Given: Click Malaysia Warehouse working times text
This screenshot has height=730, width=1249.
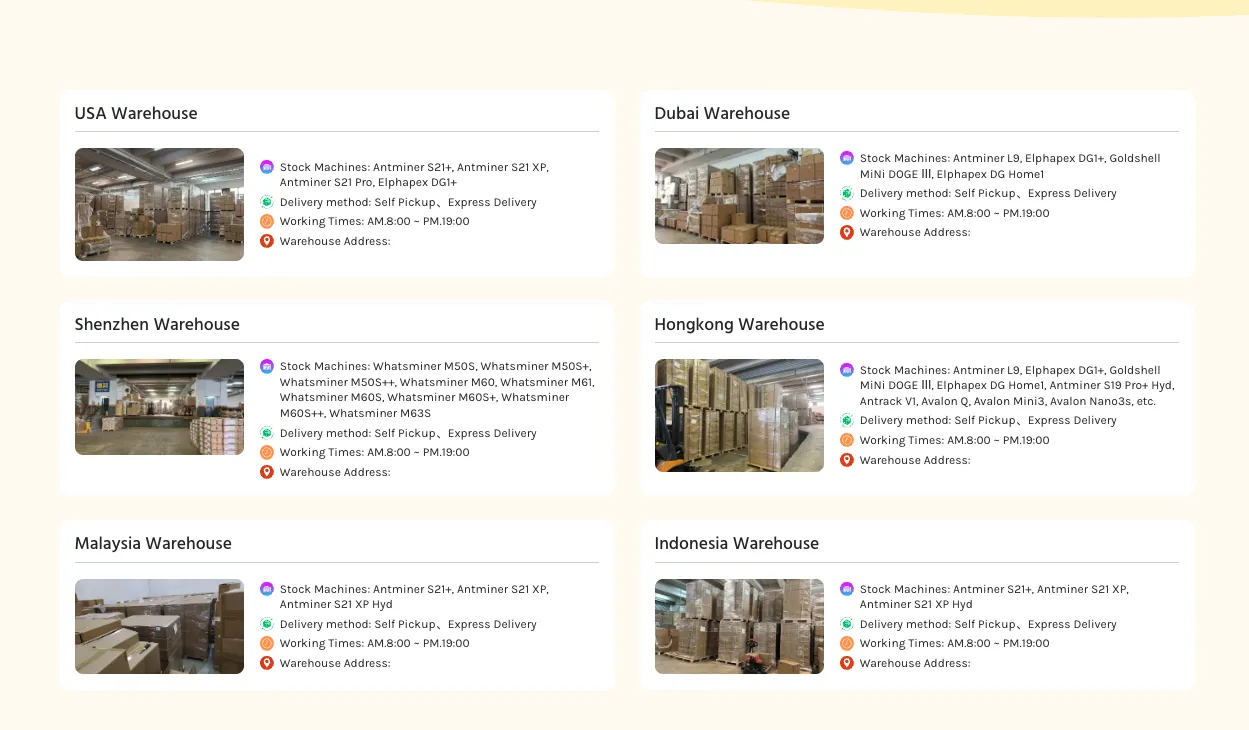Looking at the screenshot, I should pos(374,643).
